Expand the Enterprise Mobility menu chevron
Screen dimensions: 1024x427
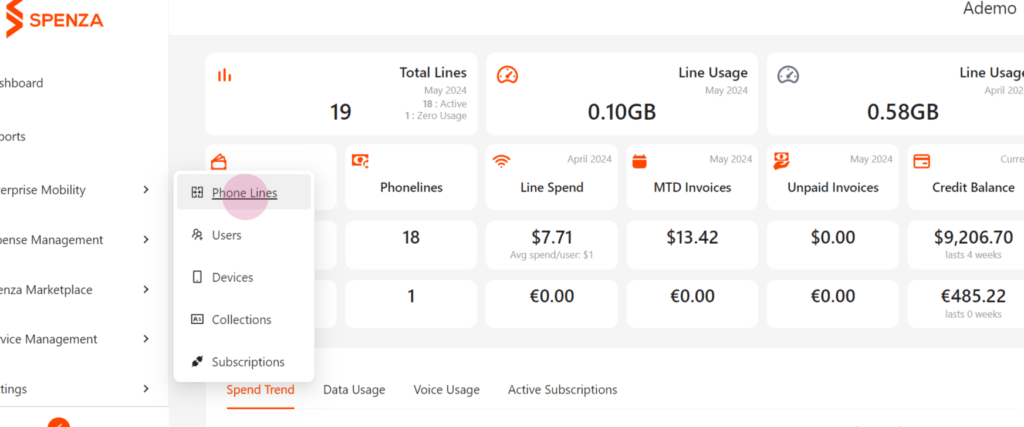click(146, 190)
